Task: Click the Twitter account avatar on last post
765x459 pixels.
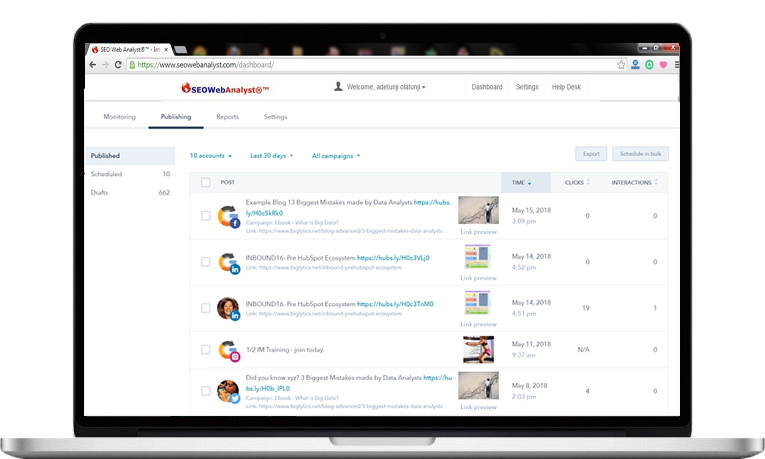Action: coord(229,392)
